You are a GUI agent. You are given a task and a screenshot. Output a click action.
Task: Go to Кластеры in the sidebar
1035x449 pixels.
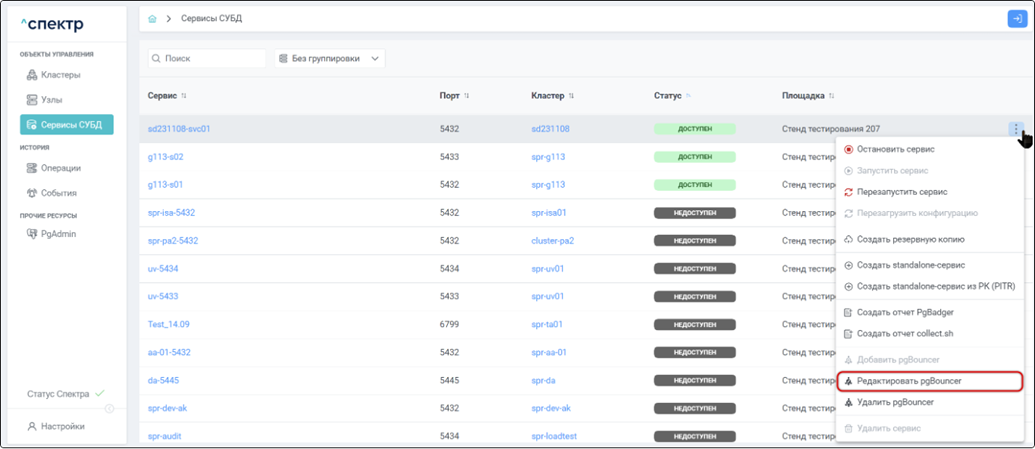click(60, 75)
